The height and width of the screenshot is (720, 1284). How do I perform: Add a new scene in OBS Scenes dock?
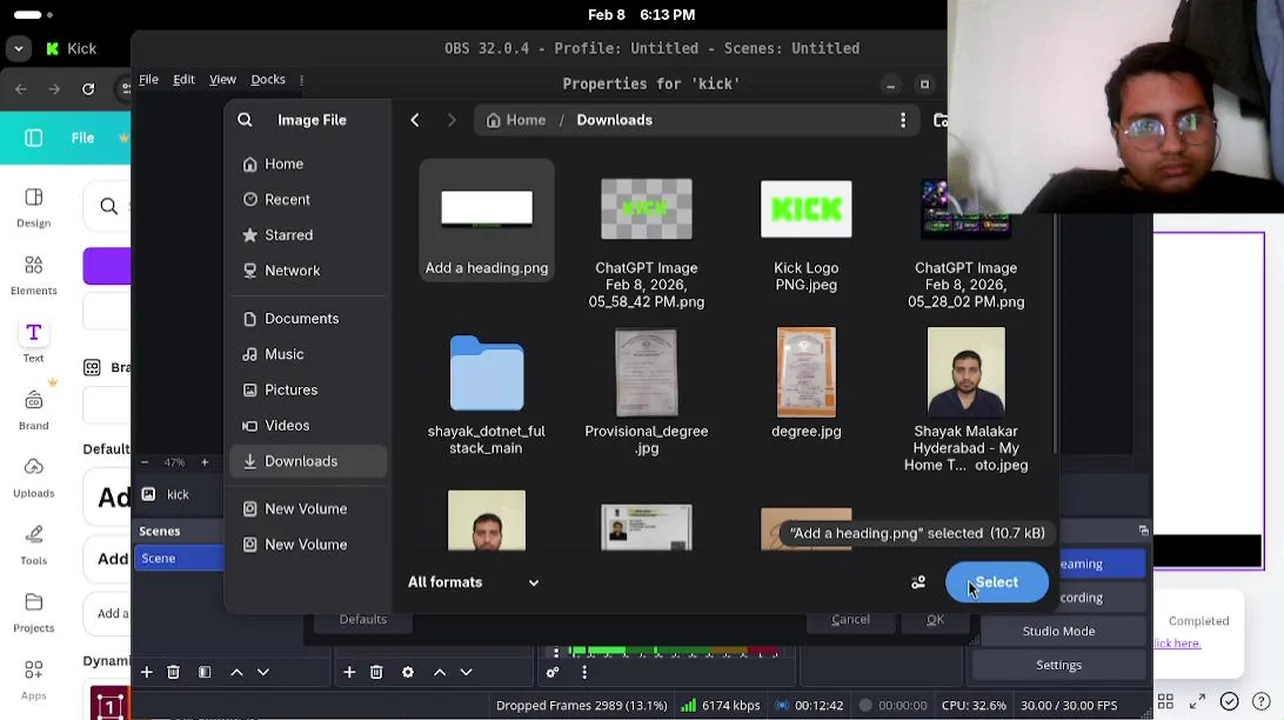pyautogui.click(x=147, y=672)
